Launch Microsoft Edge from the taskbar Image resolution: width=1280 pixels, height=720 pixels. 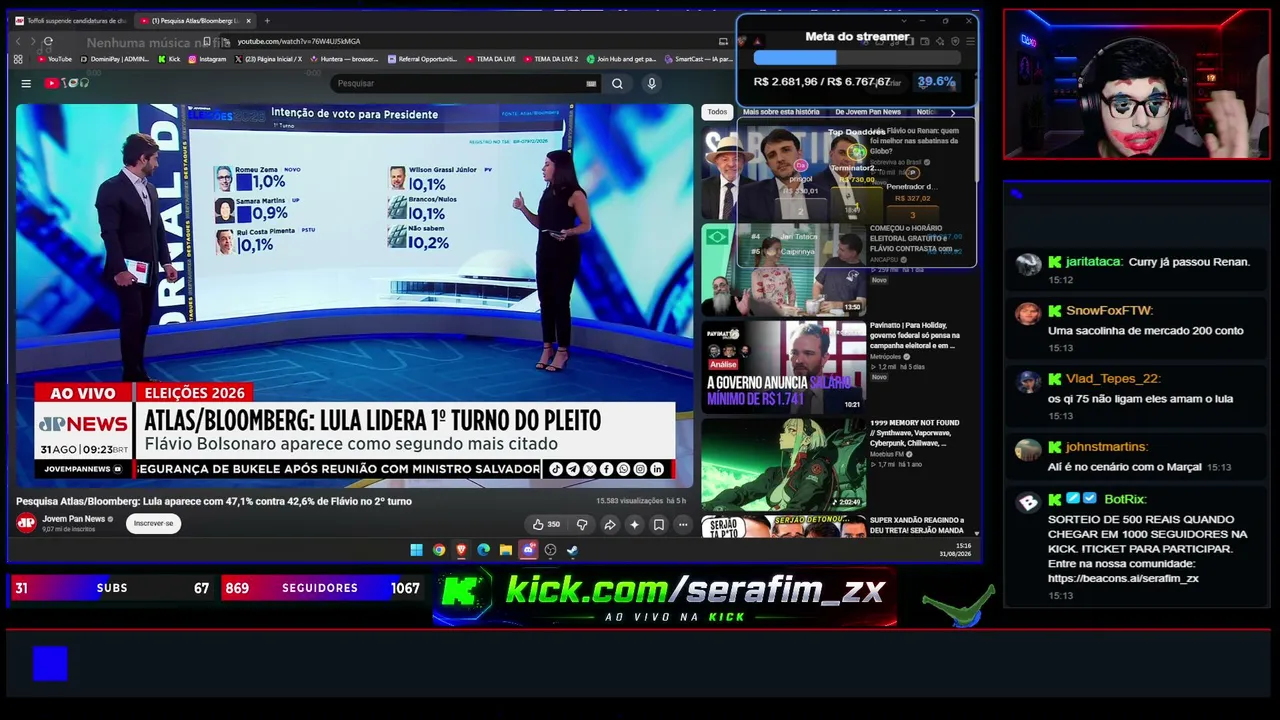point(484,550)
